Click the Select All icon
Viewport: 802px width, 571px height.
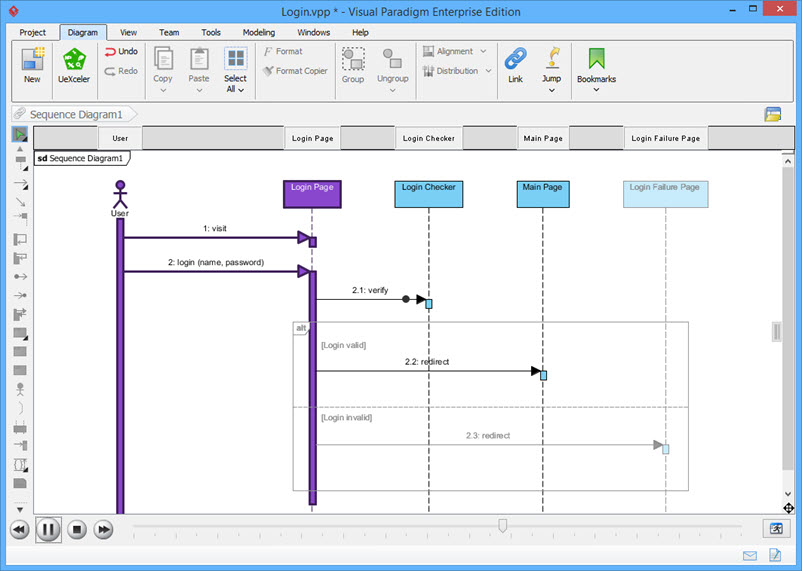pos(236,58)
